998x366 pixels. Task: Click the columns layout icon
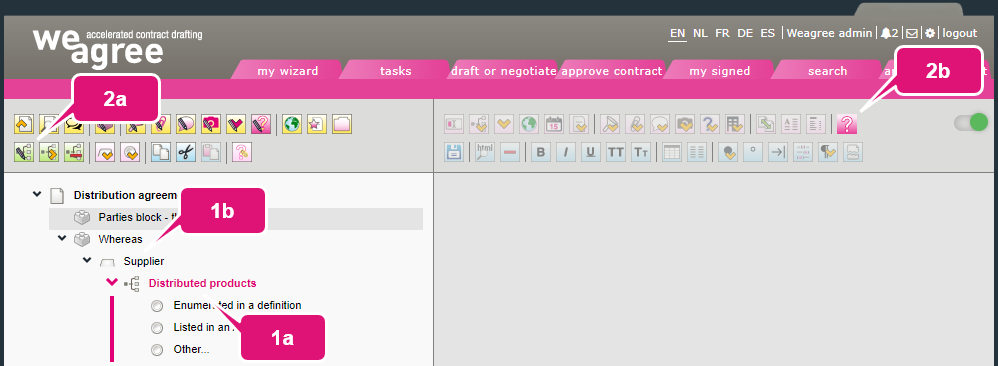click(x=697, y=152)
